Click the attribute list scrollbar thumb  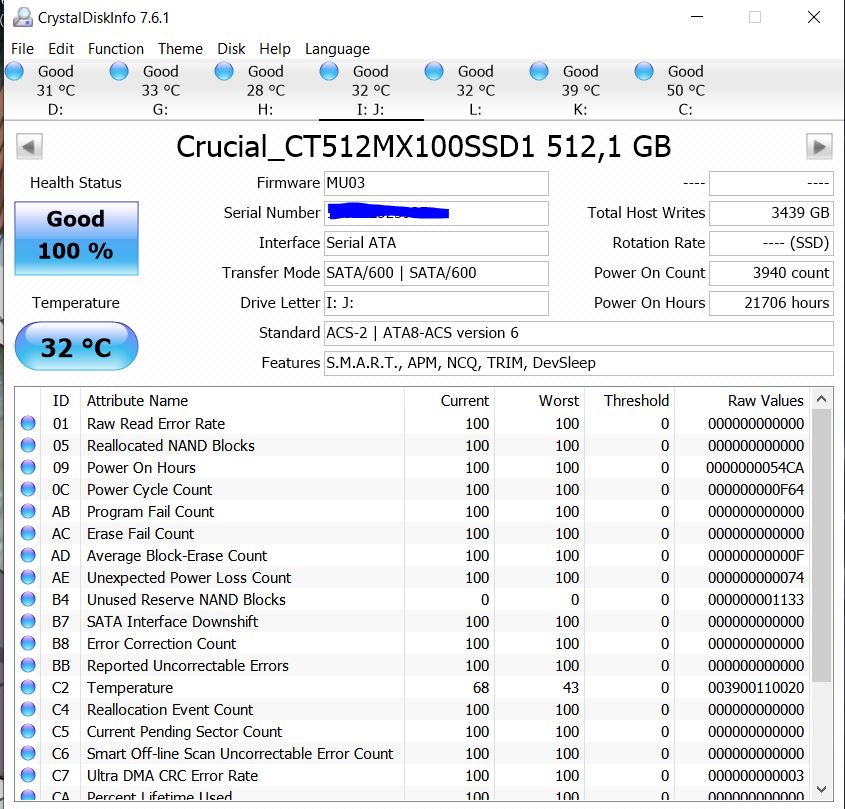pyautogui.click(x=821, y=546)
